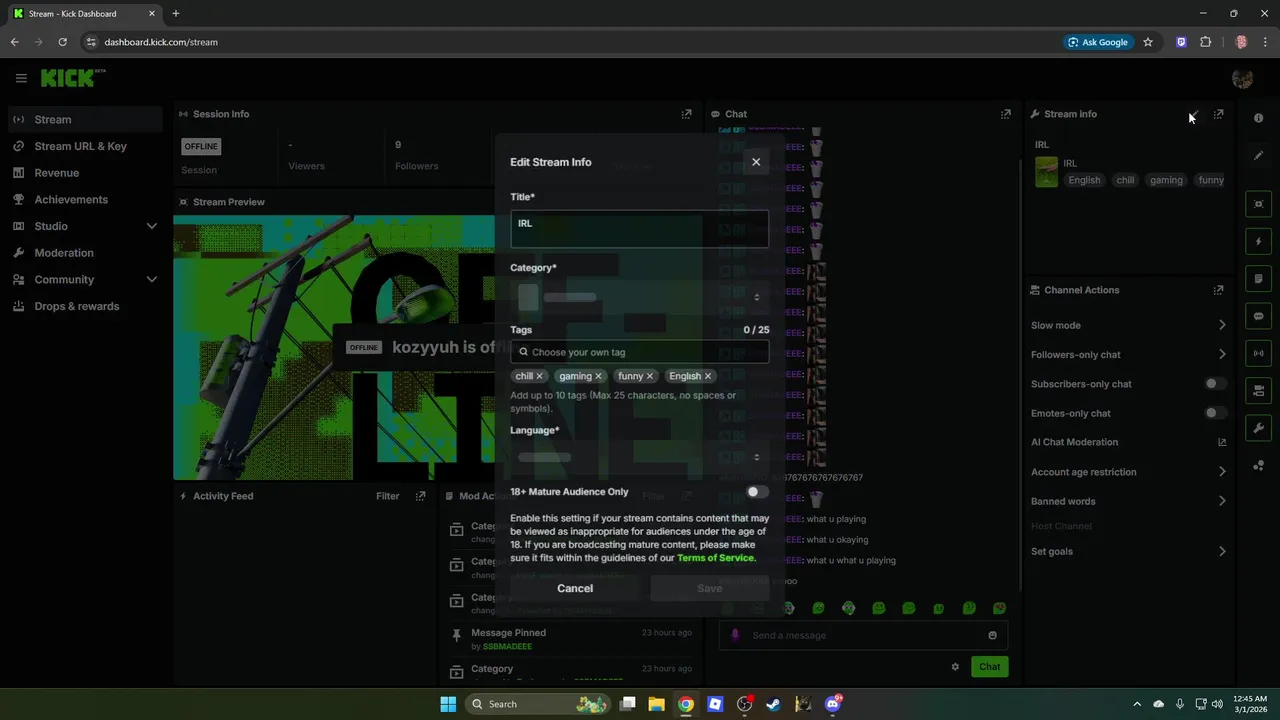Viewport: 1280px width, 720px height.
Task: Open the user profile avatar menu
Action: click(1243, 78)
